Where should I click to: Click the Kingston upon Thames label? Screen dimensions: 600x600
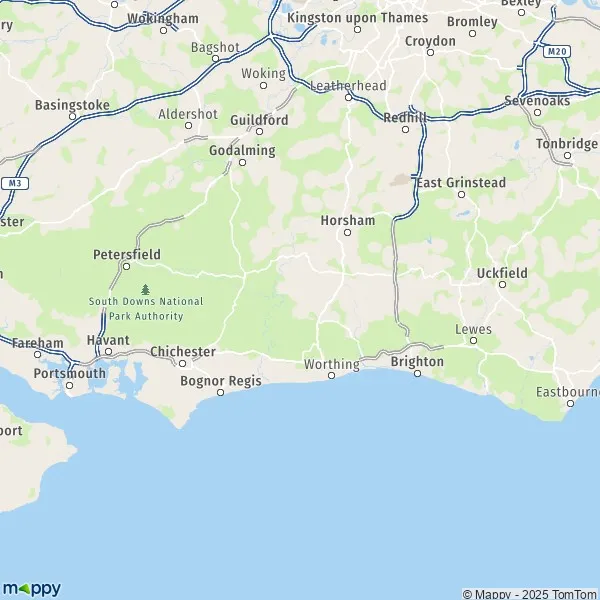[357, 18]
